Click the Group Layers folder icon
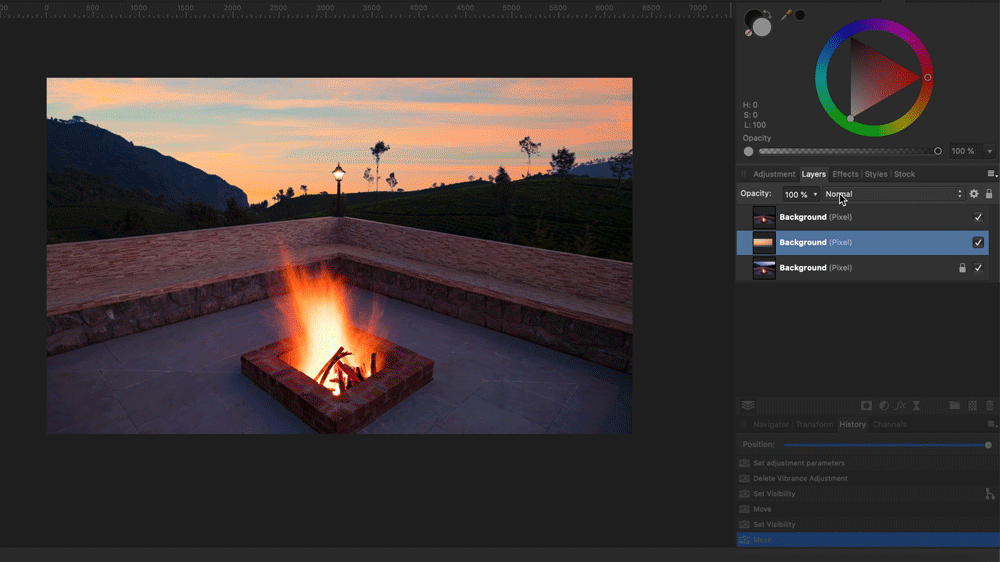This screenshot has height=562, width=1000. [x=954, y=405]
